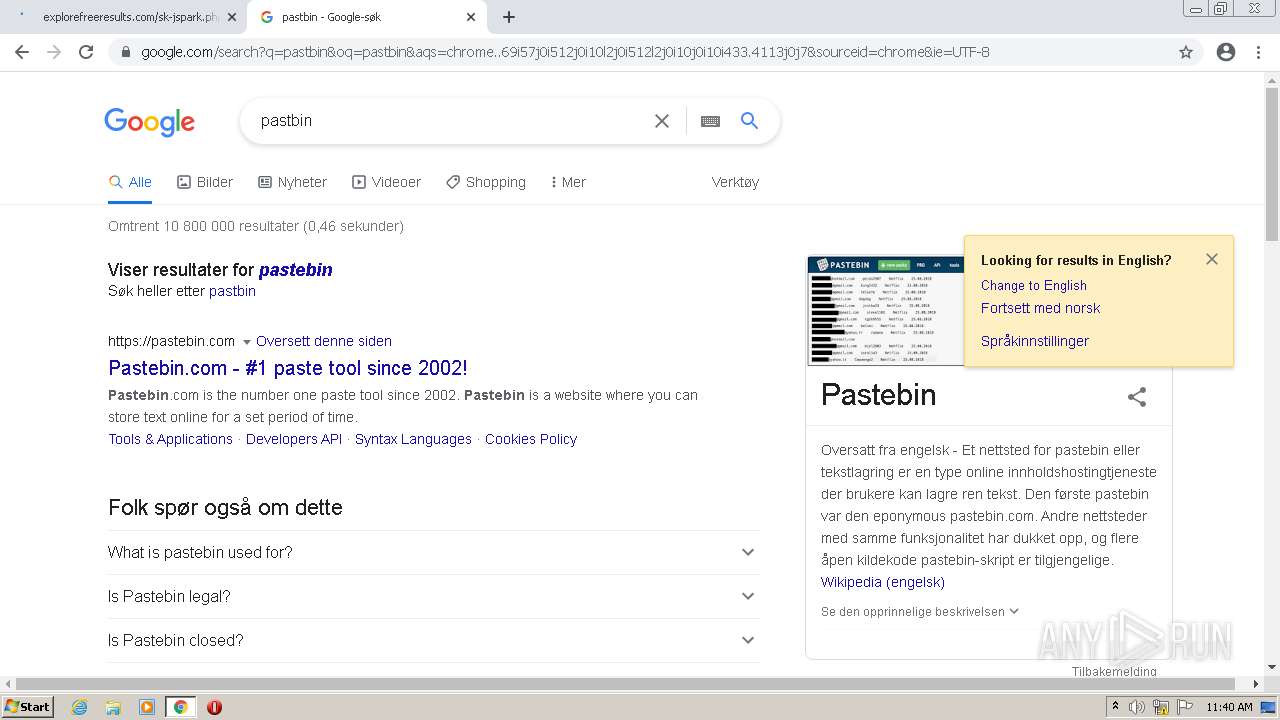
Task: Click the horizontal scrollbar at the bottom
Action: 625,684
